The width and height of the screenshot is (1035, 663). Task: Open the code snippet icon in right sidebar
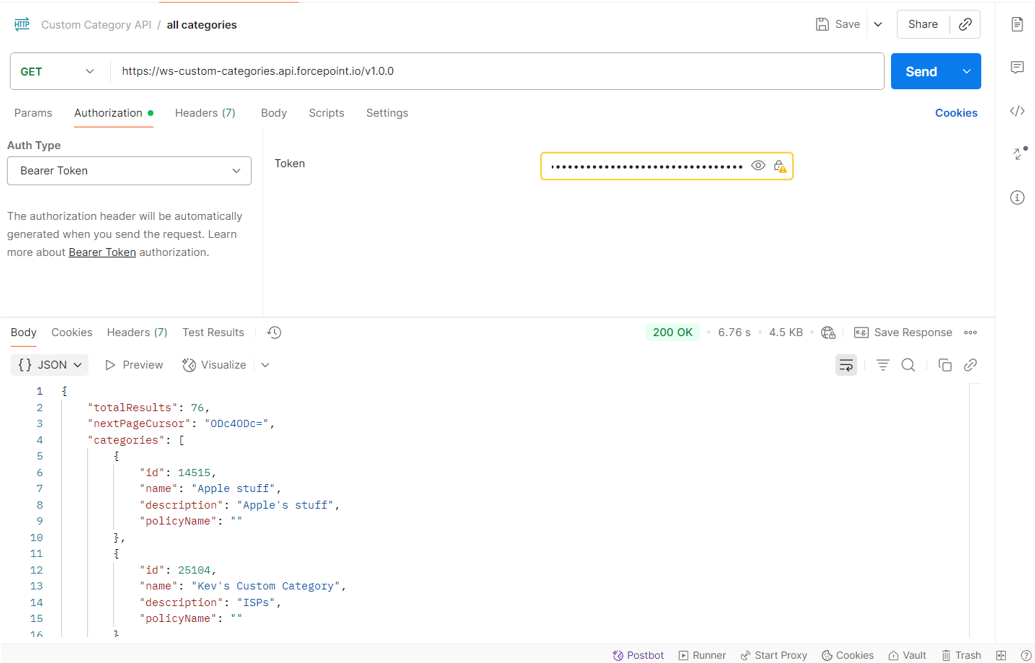[1017, 111]
